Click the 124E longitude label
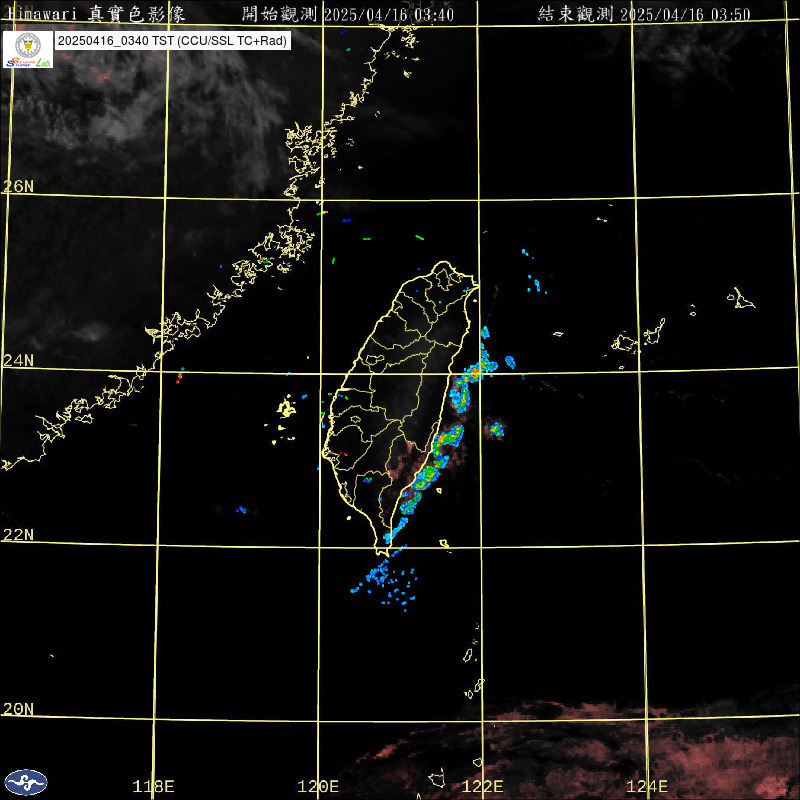Screen dimensions: 800x800 click(x=648, y=786)
